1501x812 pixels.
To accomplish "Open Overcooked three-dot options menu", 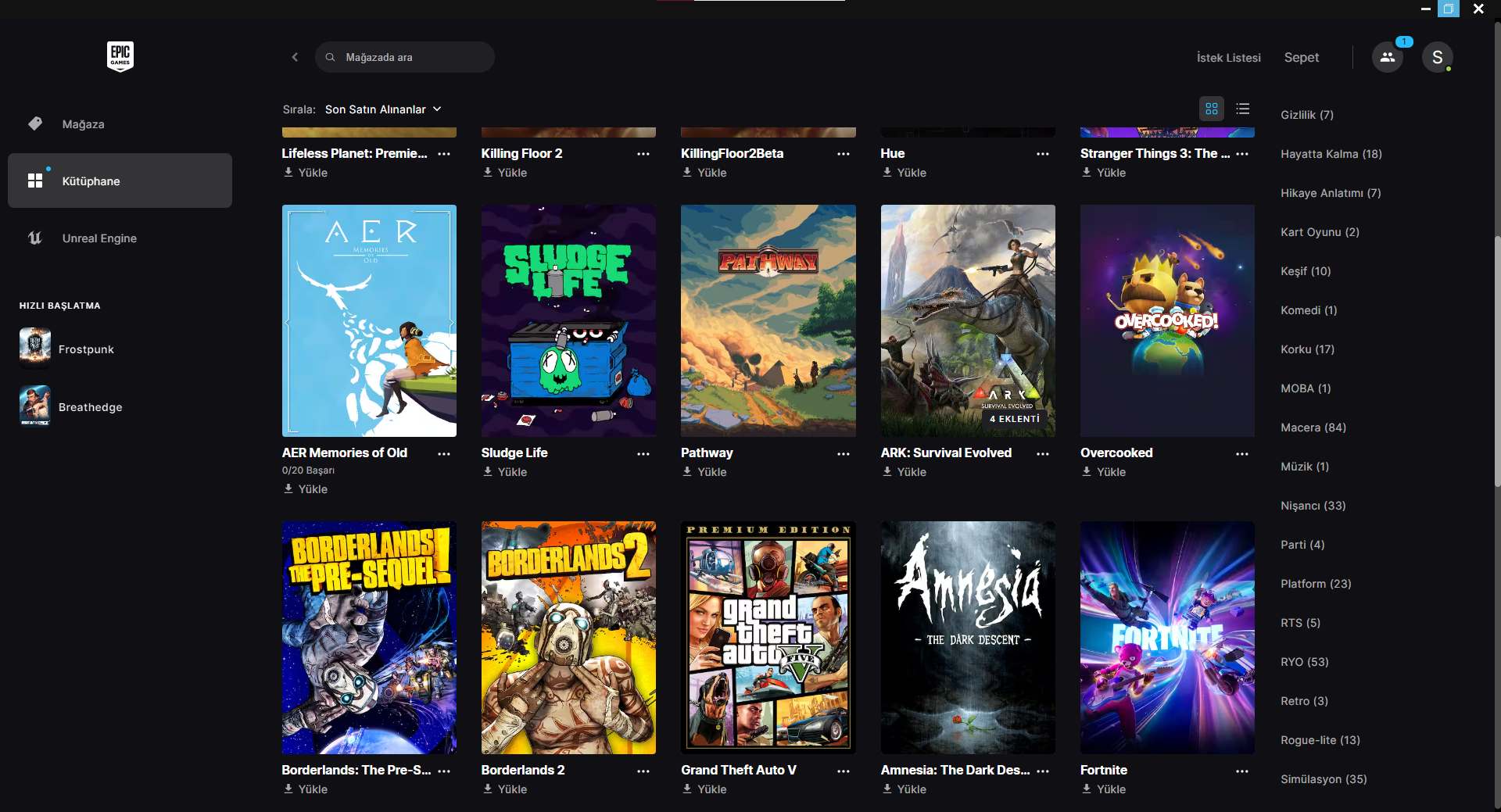I will 1242,453.
